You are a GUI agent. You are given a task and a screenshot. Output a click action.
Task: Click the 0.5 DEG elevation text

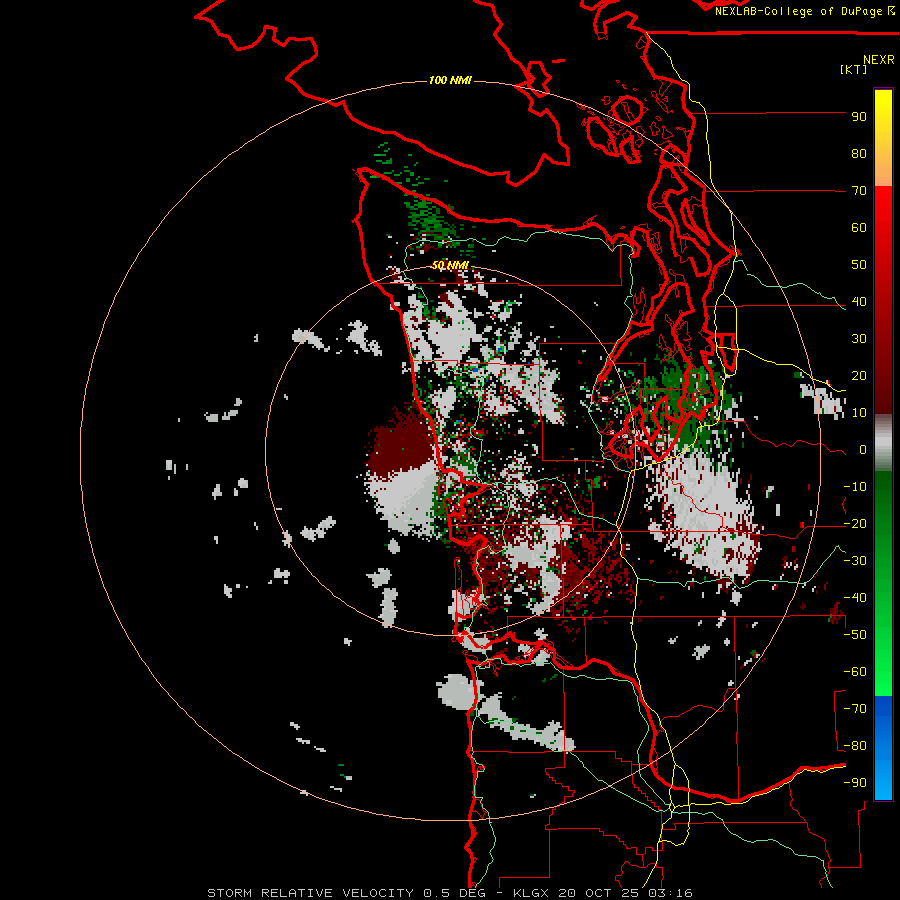455,893
